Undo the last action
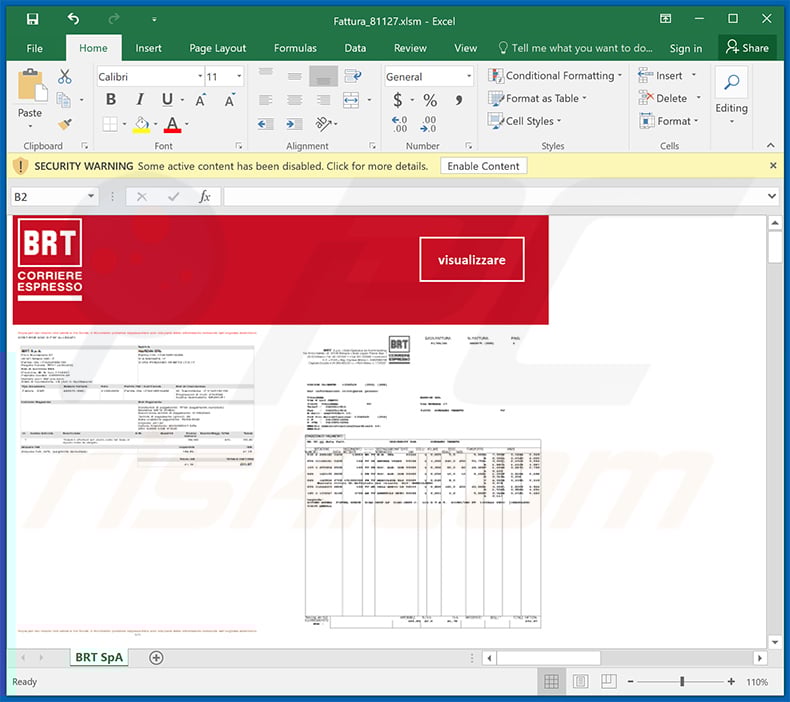Viewport: 790px width, 702px height. tap(73, 19)
